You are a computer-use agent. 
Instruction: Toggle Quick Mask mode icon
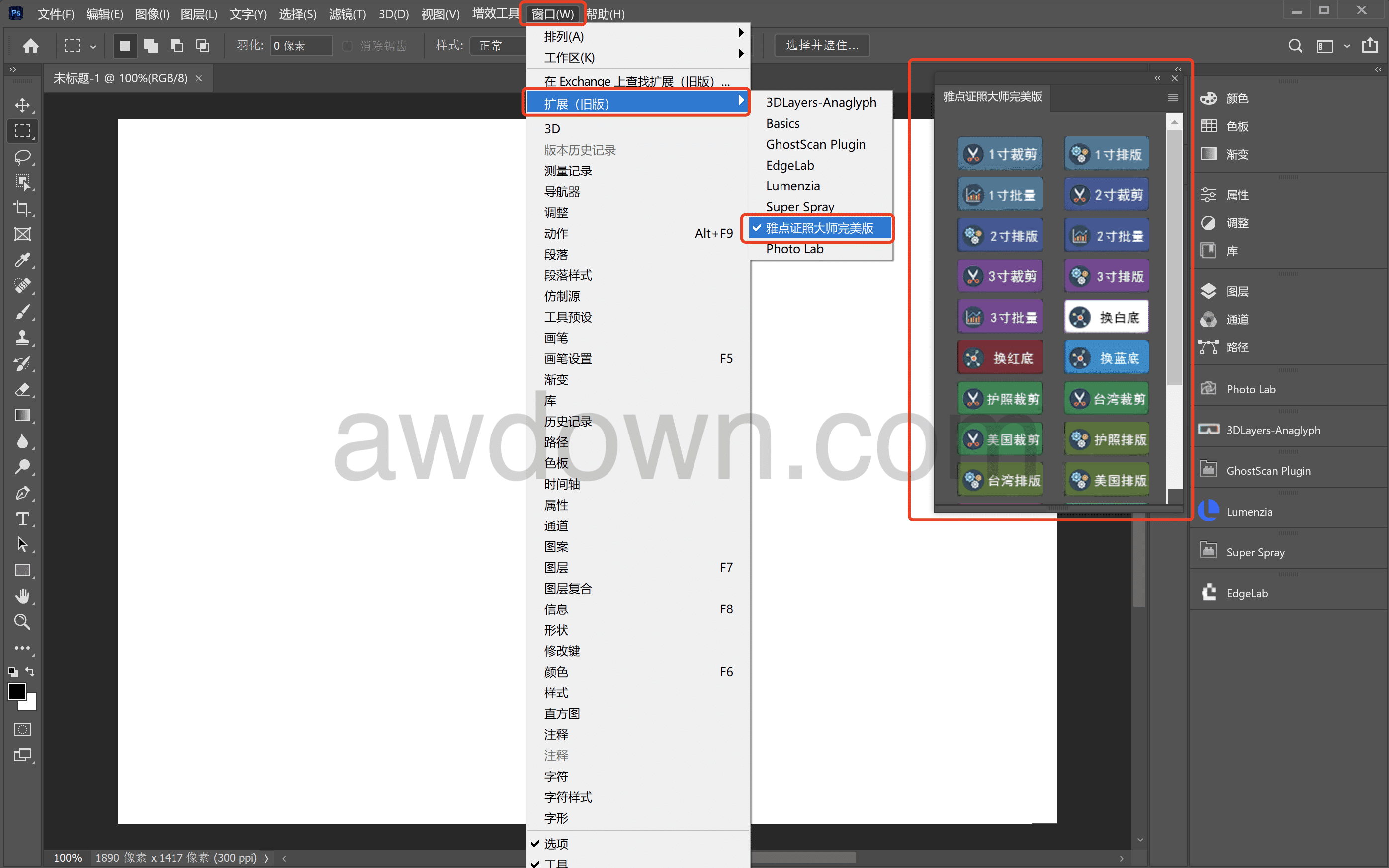coord(22,729)
